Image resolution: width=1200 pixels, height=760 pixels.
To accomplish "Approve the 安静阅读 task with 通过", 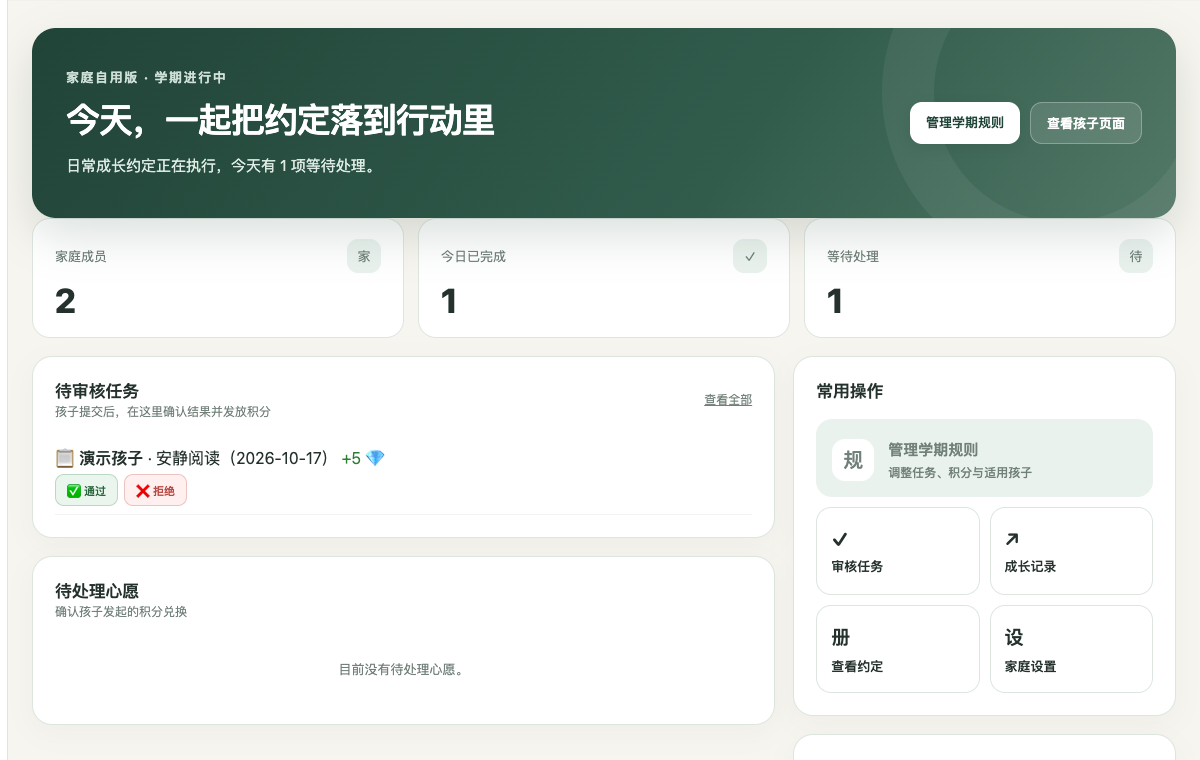I will (x=86, y=491).
